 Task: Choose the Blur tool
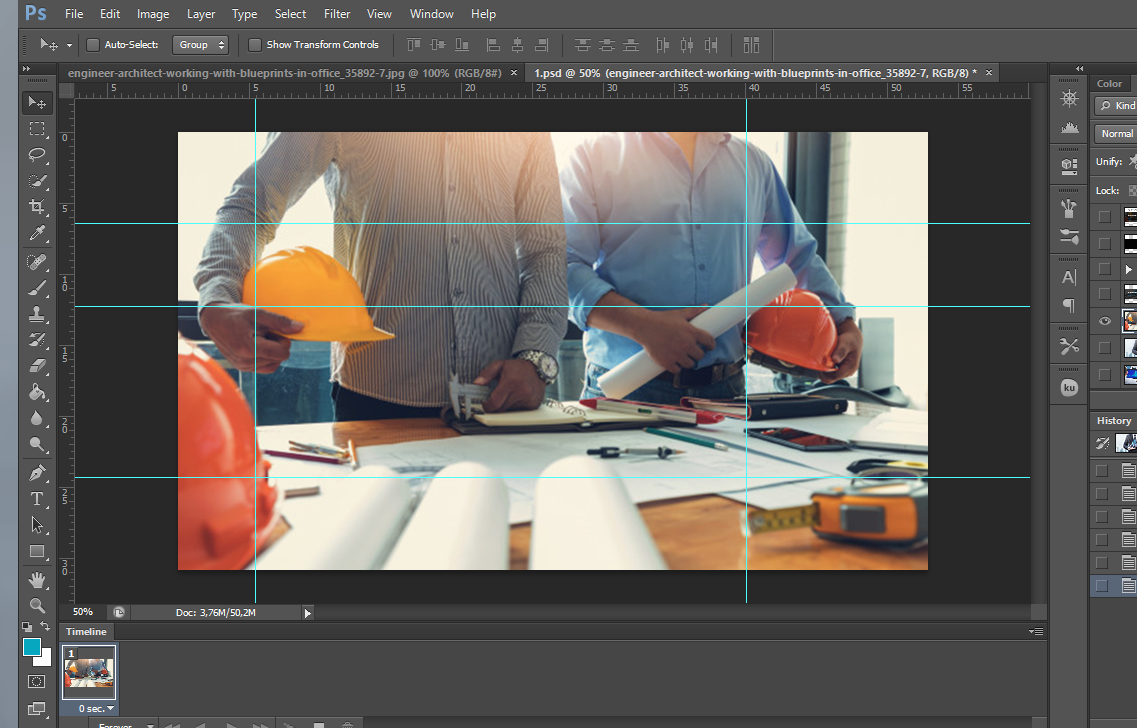point(37,418)
